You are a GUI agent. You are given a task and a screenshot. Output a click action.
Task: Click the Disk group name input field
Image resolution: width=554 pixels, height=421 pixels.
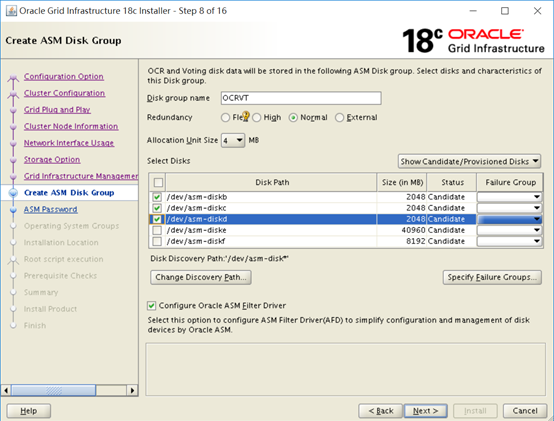[x=301, y=98]
